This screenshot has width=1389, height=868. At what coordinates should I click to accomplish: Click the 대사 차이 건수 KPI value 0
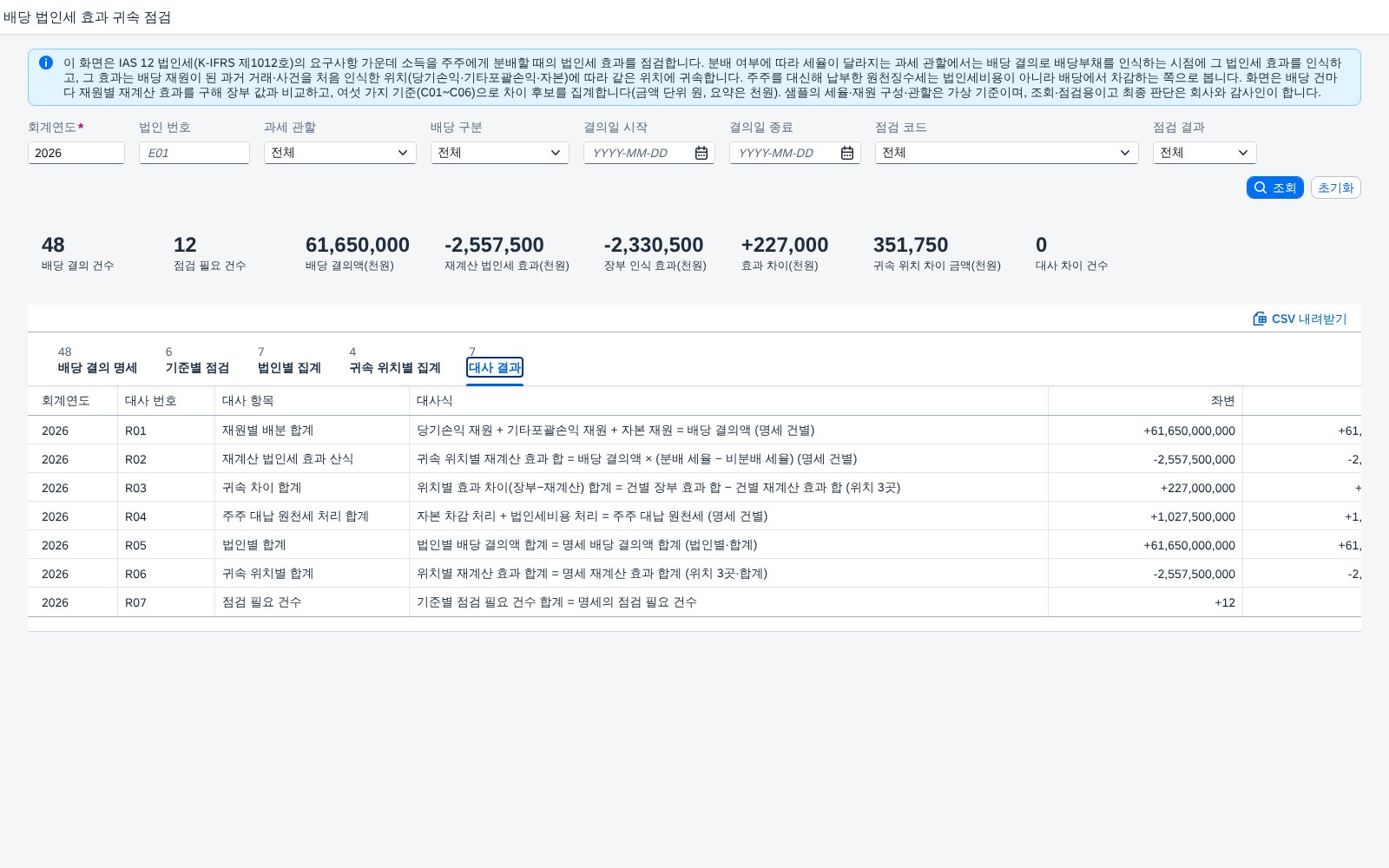(1041, 245)
